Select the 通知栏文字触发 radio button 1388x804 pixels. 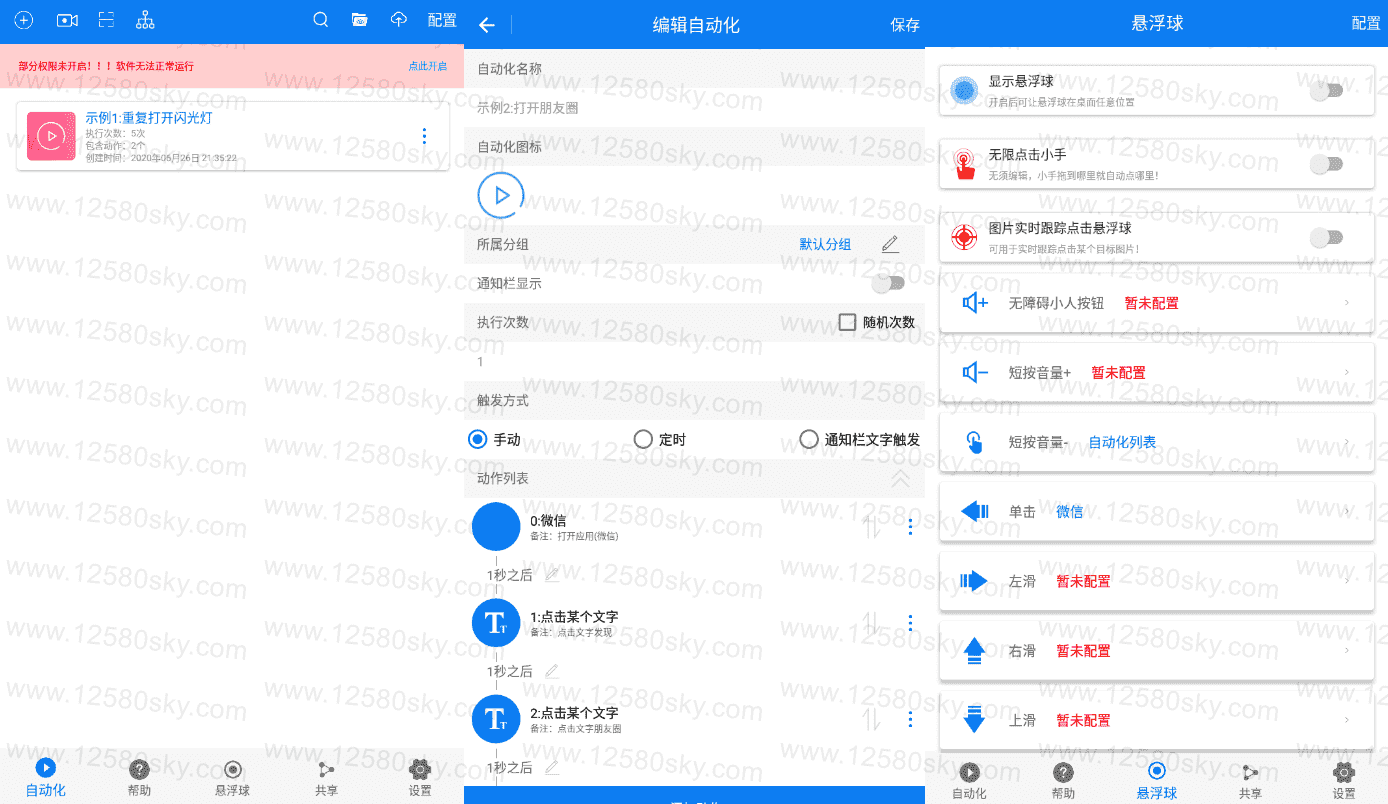(809, 439)
